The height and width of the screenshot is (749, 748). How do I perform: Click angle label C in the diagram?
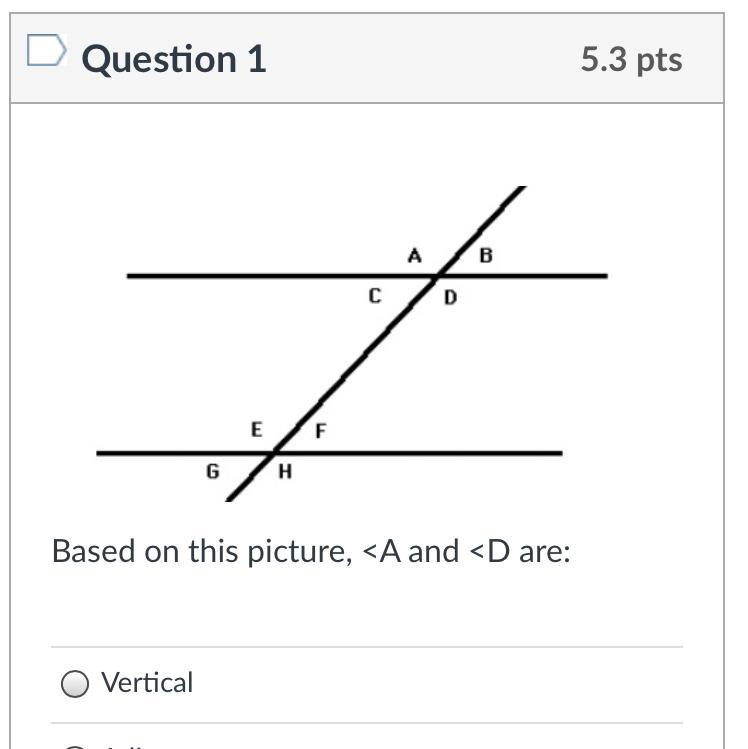click(374, 296)
